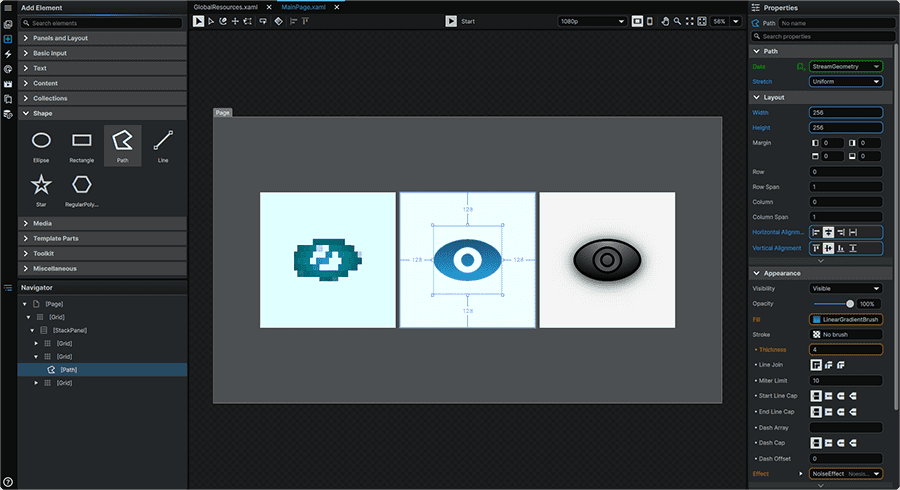Viewport: 900px width, 490px height.
Task: Close the GlobalResources.xaml tab
Action: click(x=269, y=7)
